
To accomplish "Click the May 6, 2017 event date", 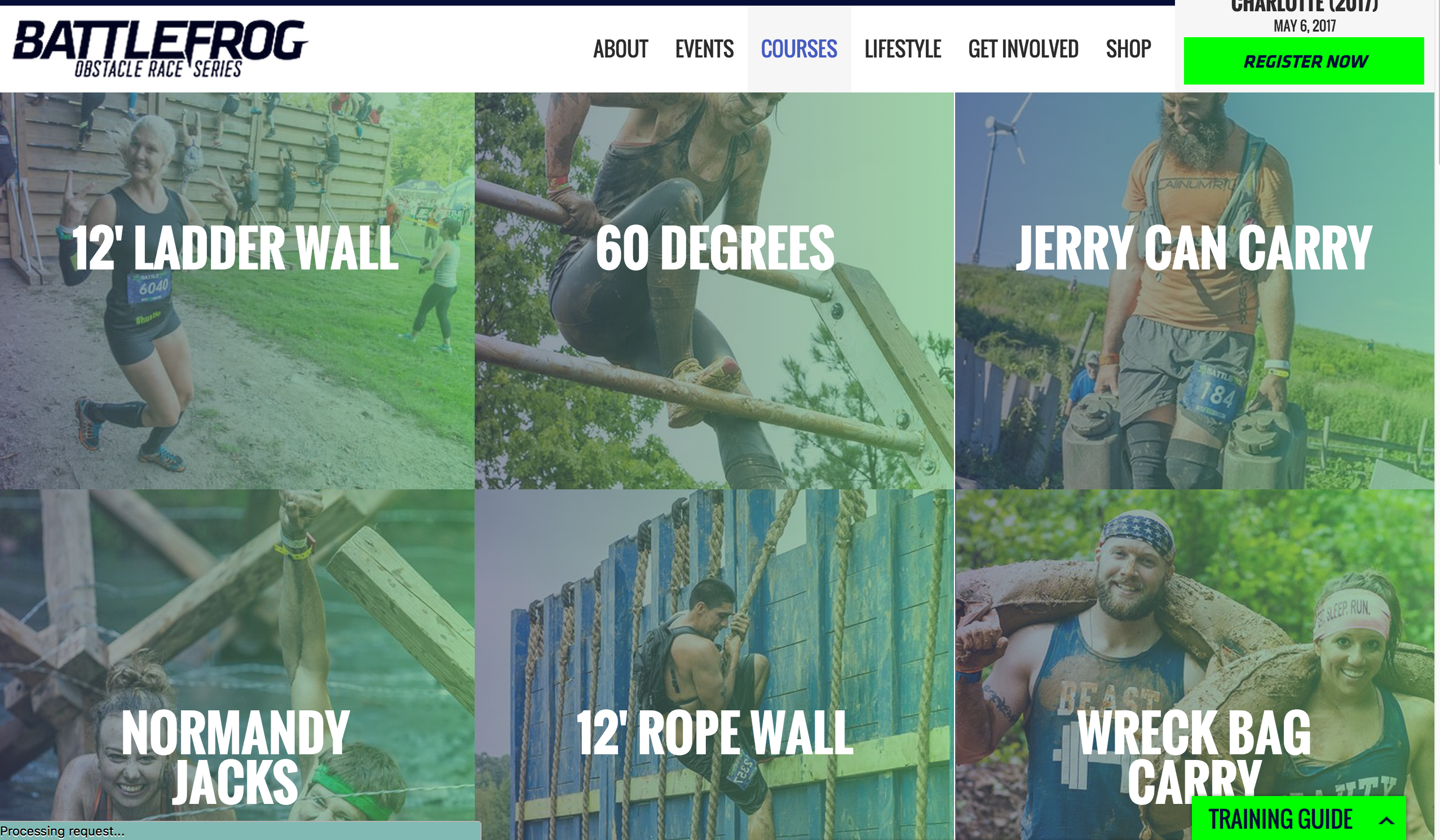I will click(1305, 26).
